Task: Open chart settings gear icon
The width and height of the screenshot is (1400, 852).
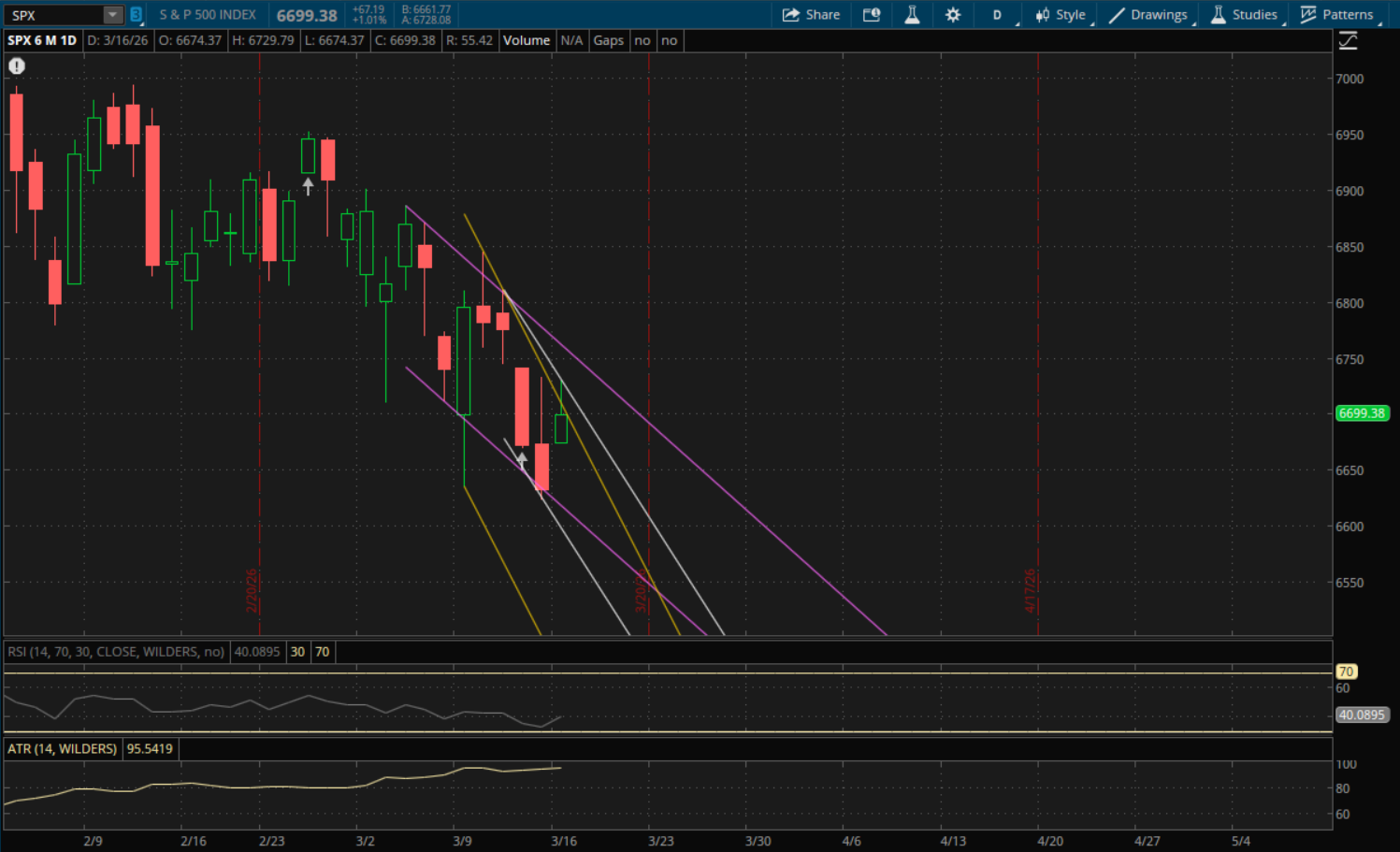Action: tap(953, 15)
